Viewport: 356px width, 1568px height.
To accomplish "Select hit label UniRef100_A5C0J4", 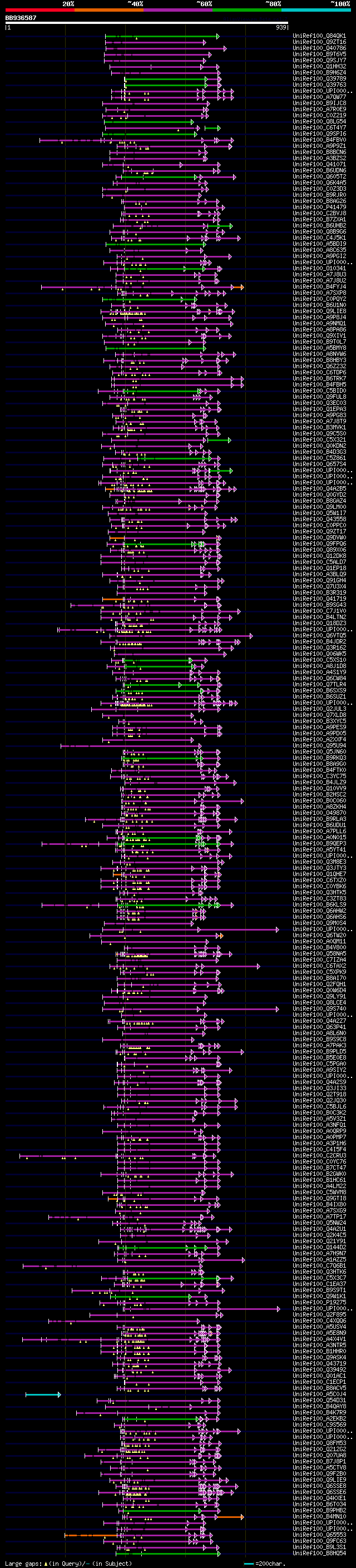I will point(319,1394).
